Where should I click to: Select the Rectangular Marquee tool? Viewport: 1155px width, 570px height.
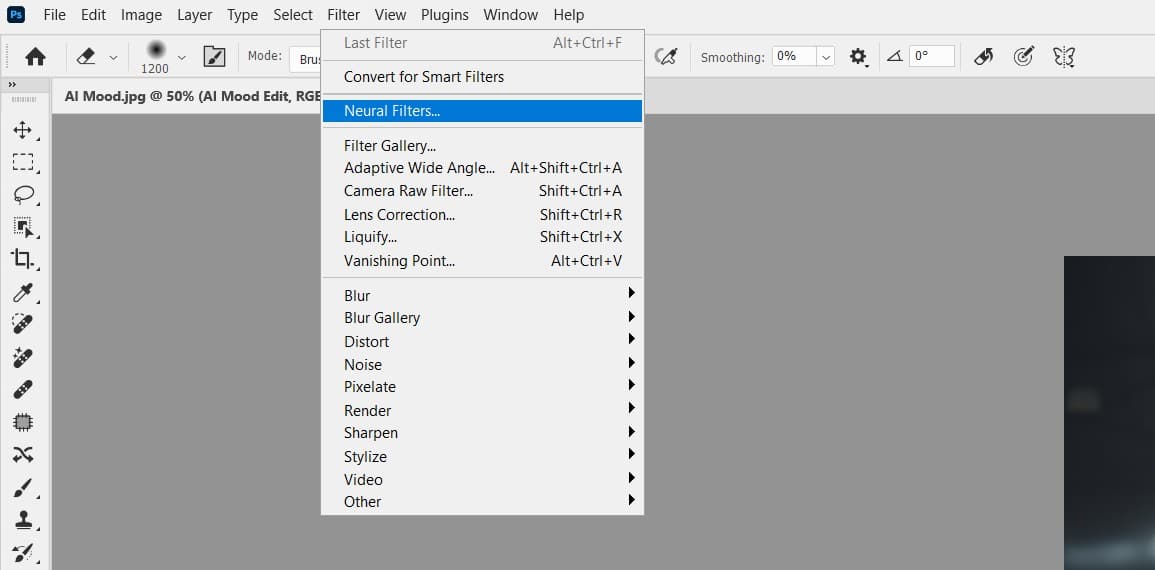23,162
